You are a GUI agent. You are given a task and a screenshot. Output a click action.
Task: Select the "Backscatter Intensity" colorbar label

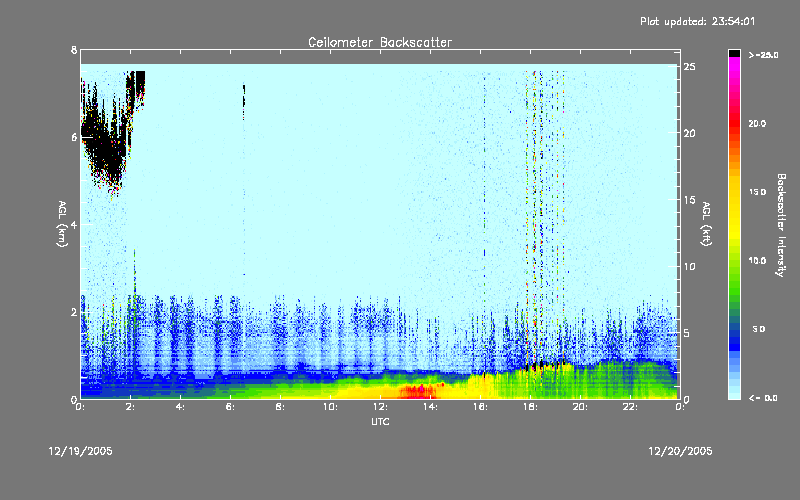pyautogui.click(x=781, y=225)
